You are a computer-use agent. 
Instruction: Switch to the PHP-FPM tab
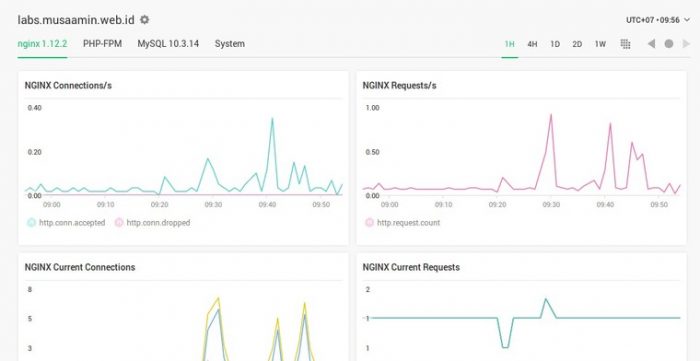102,44
